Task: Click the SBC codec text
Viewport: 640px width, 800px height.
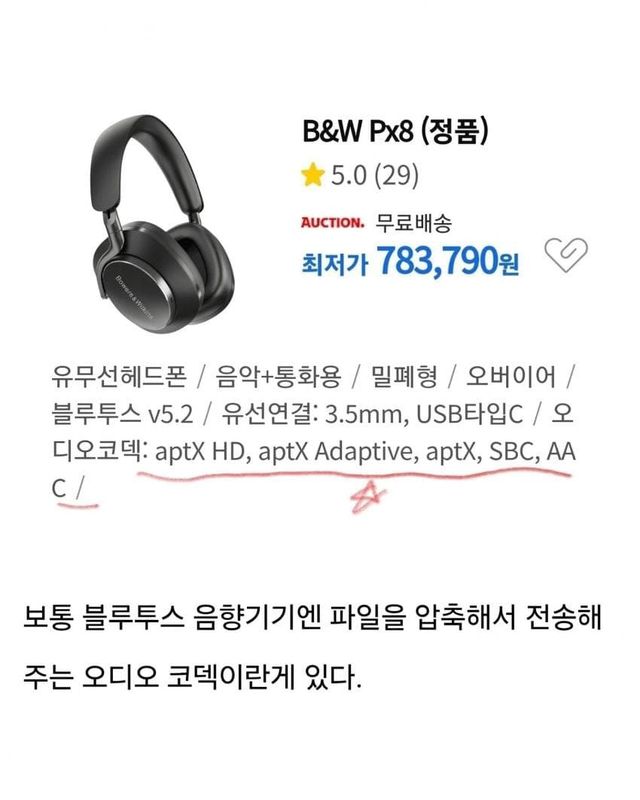Action: (511, 452)
